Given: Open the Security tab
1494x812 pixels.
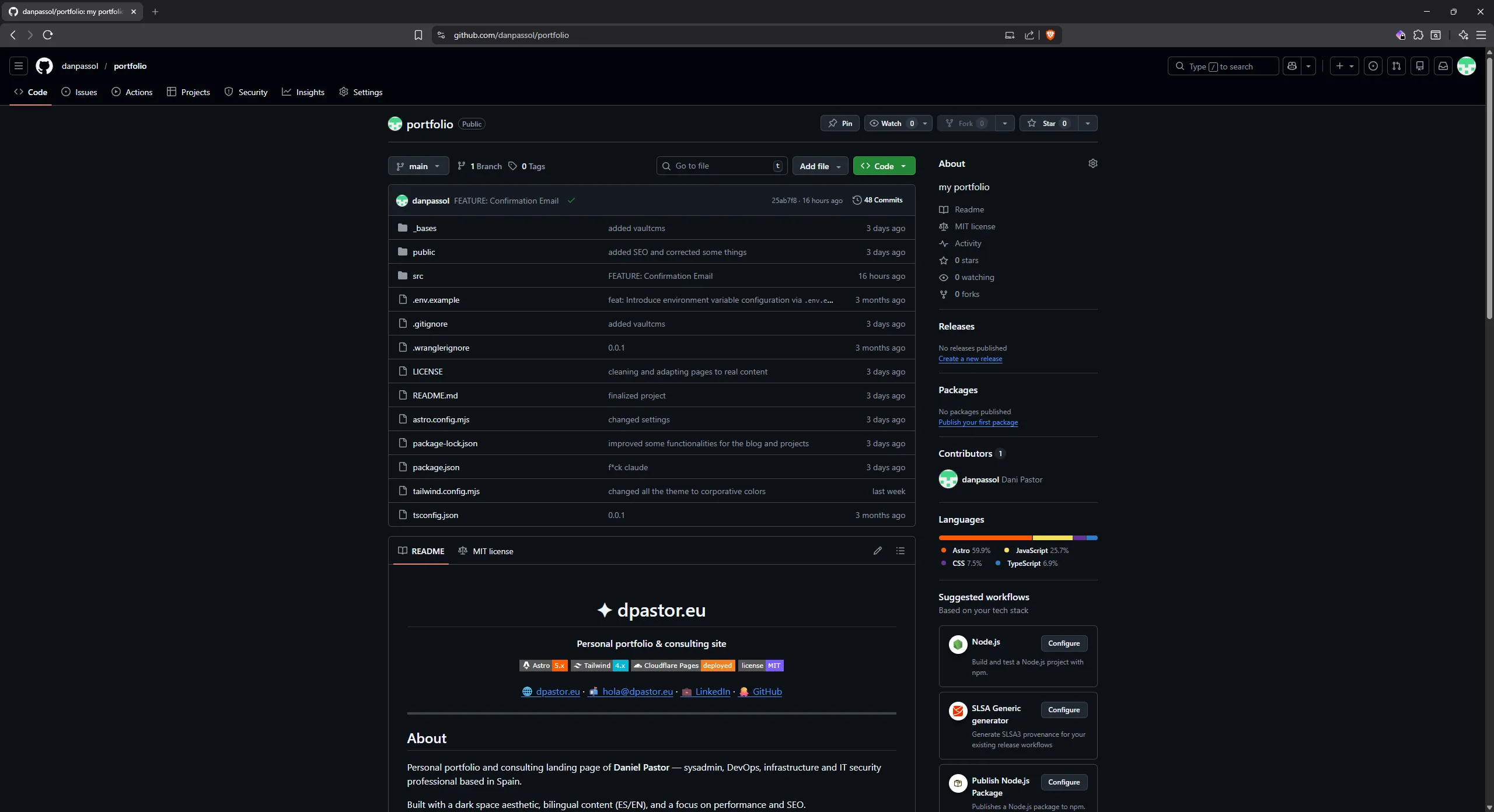Looking at the screenshot, I should [246, 92].
